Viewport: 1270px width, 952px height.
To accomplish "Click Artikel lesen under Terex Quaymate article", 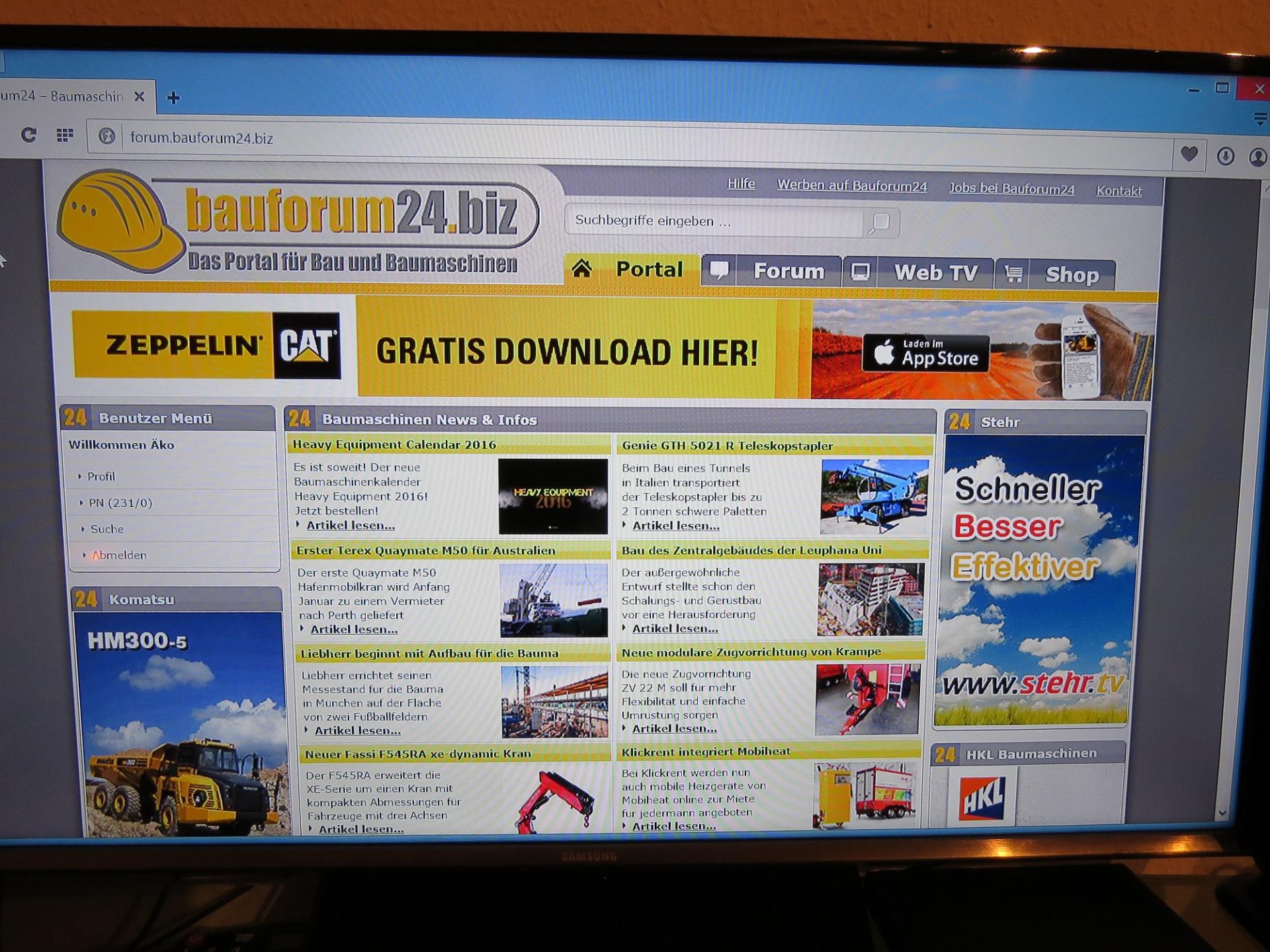I will [x=354, y=629].
